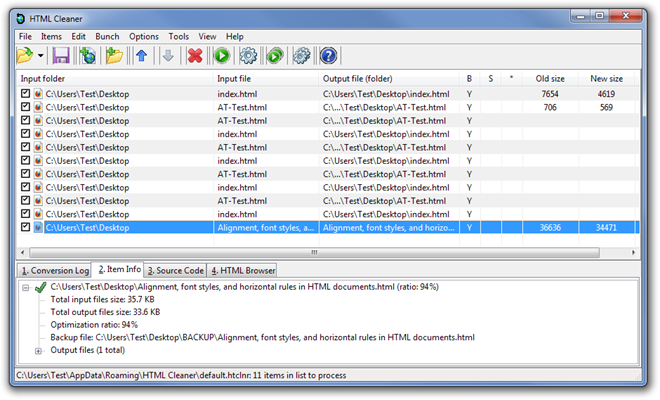The height and width of the screenshot is (400, 660).
Task: Move item down with gray arrow
Action: [168, 56]
